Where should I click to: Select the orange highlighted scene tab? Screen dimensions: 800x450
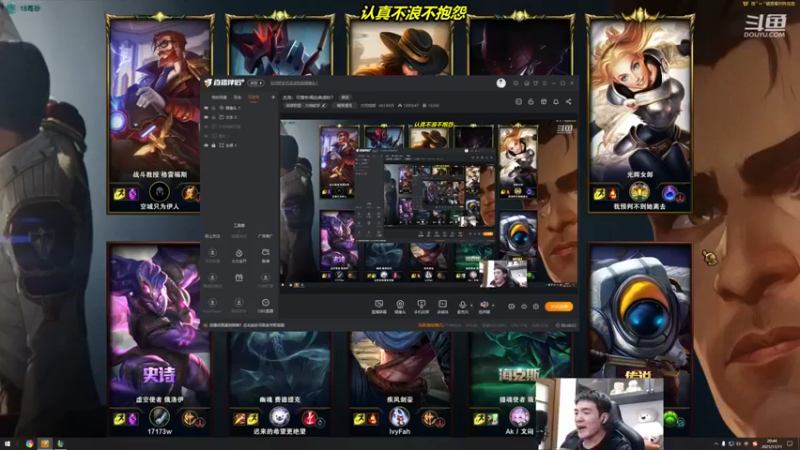(254, 97)
